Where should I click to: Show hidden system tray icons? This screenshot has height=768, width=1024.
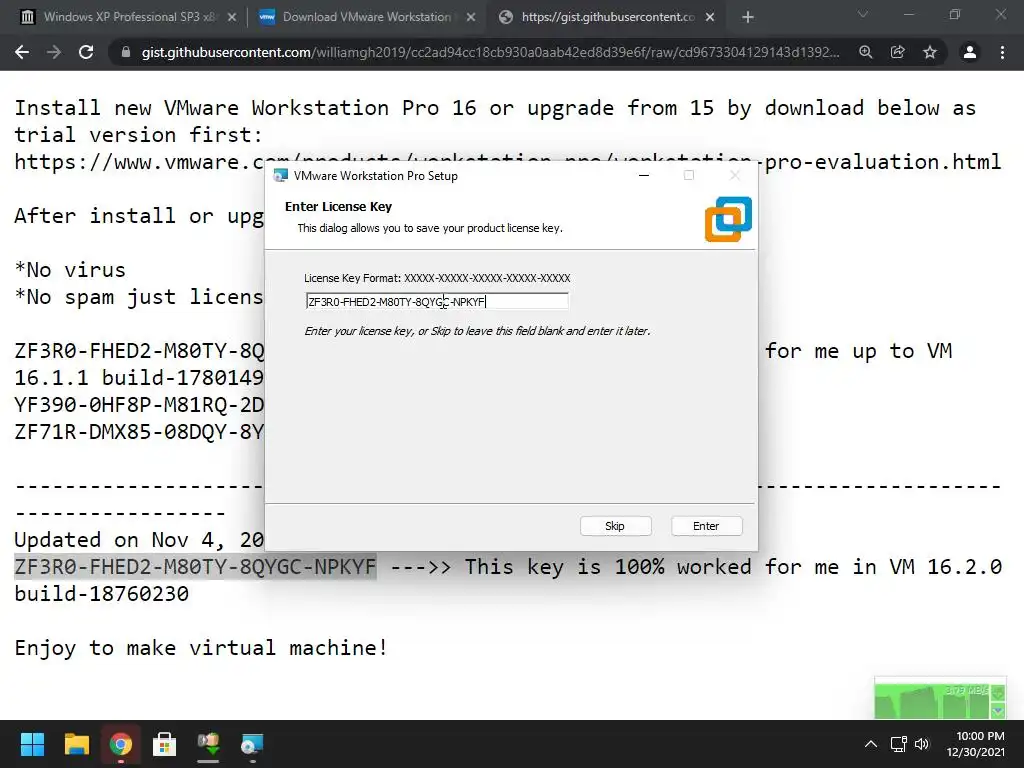coord(871,744)
